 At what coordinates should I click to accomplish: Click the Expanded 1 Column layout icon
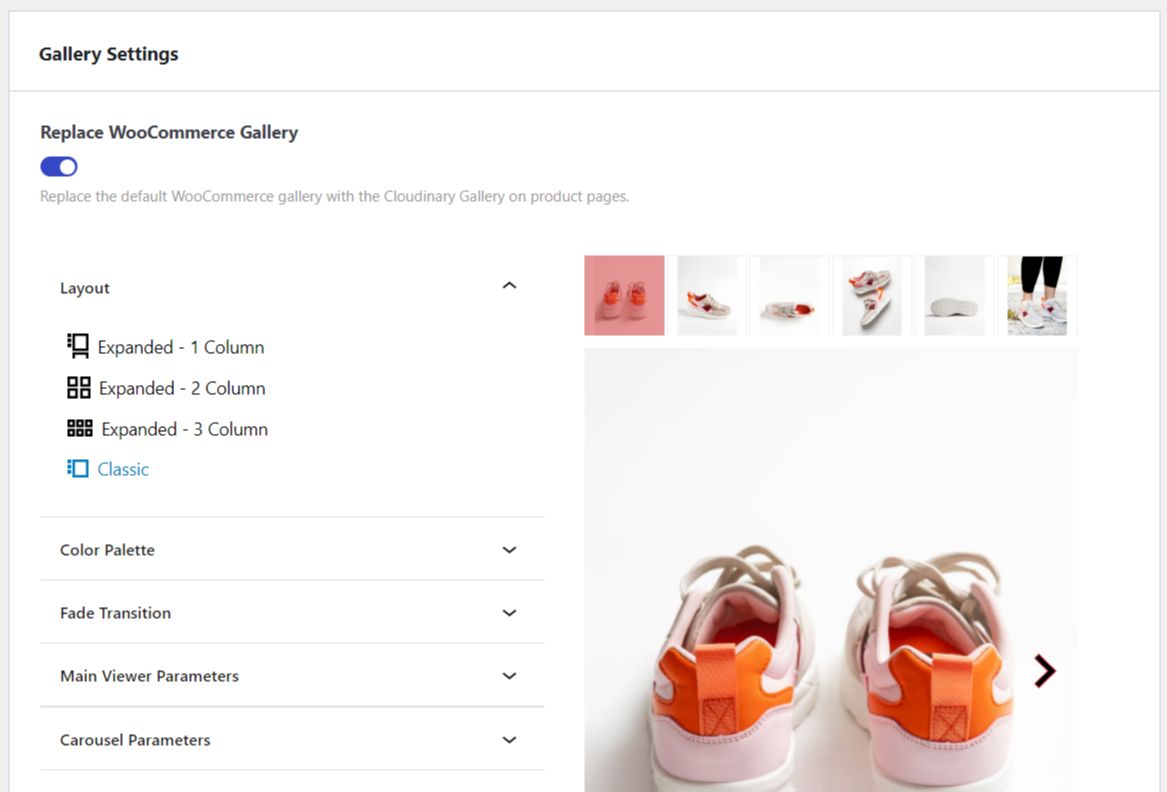77,346
